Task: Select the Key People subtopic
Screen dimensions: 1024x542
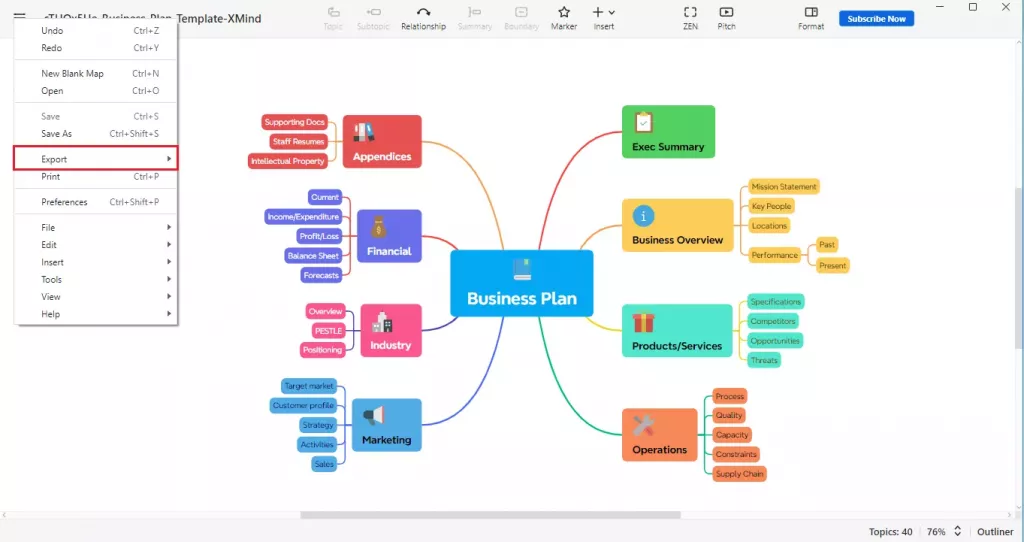Action: tap(771, 206)
